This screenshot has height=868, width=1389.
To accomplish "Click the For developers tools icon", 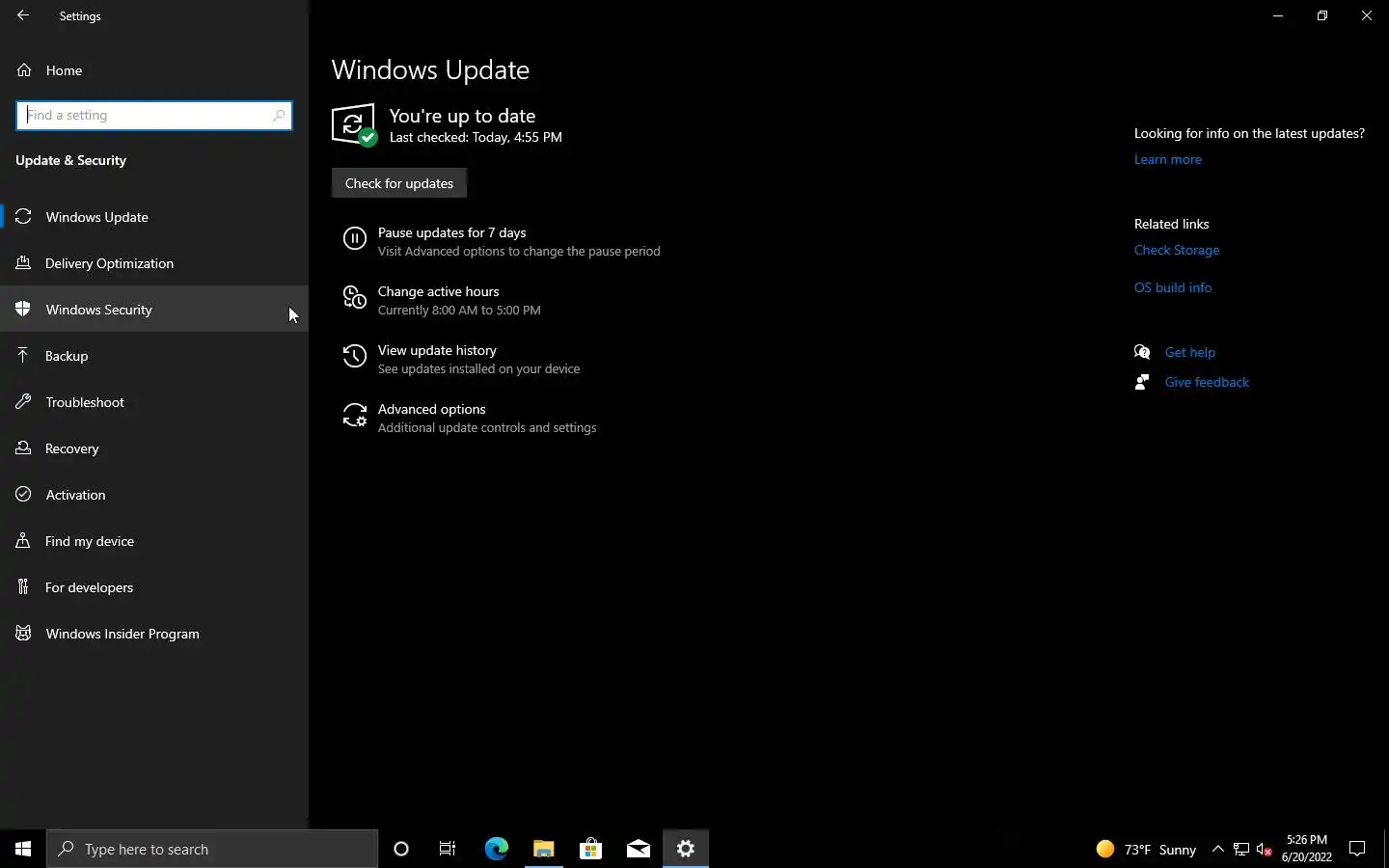I will (23, 587).
